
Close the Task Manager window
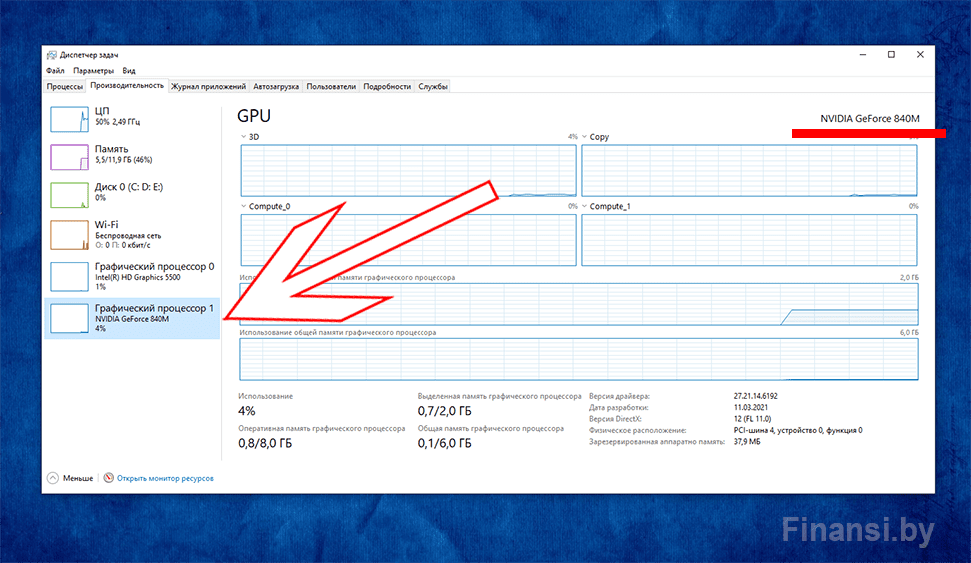(920, 55)
